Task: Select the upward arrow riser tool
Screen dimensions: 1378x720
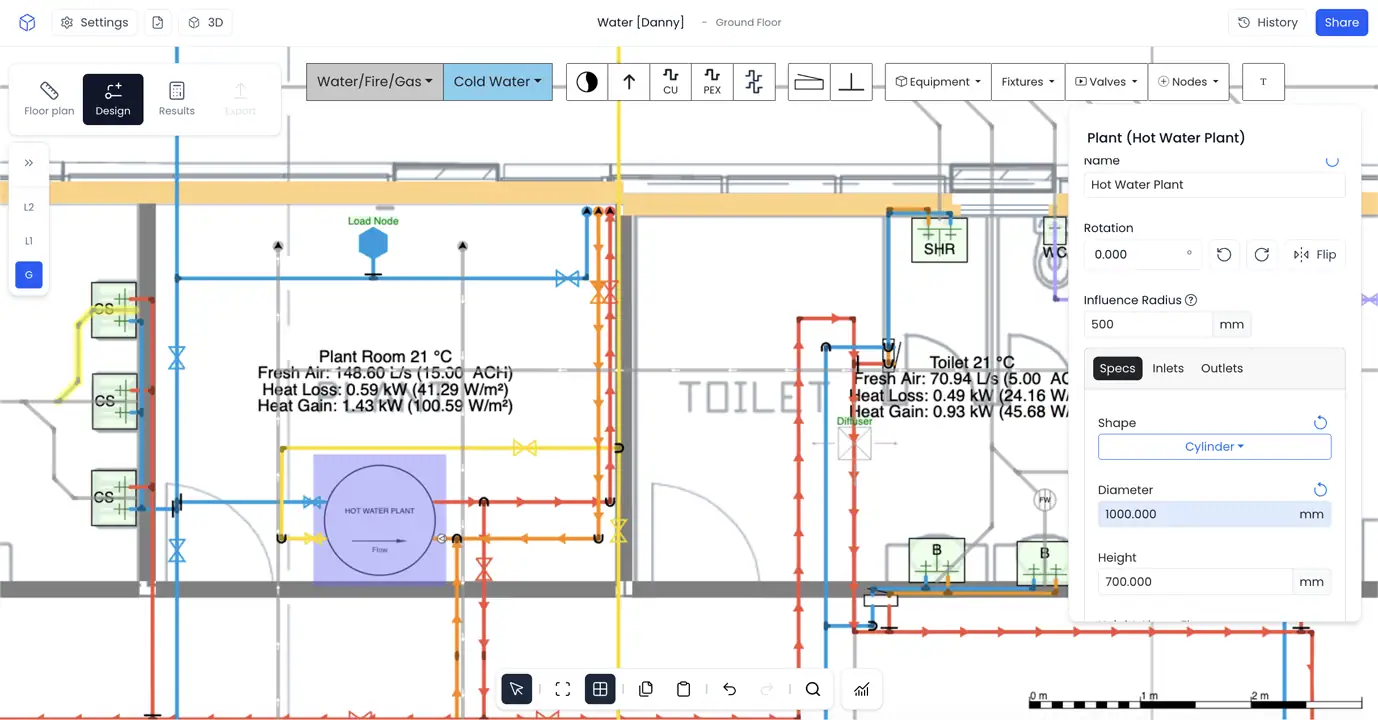Action: pyautogui.click(x=629, y=82)
